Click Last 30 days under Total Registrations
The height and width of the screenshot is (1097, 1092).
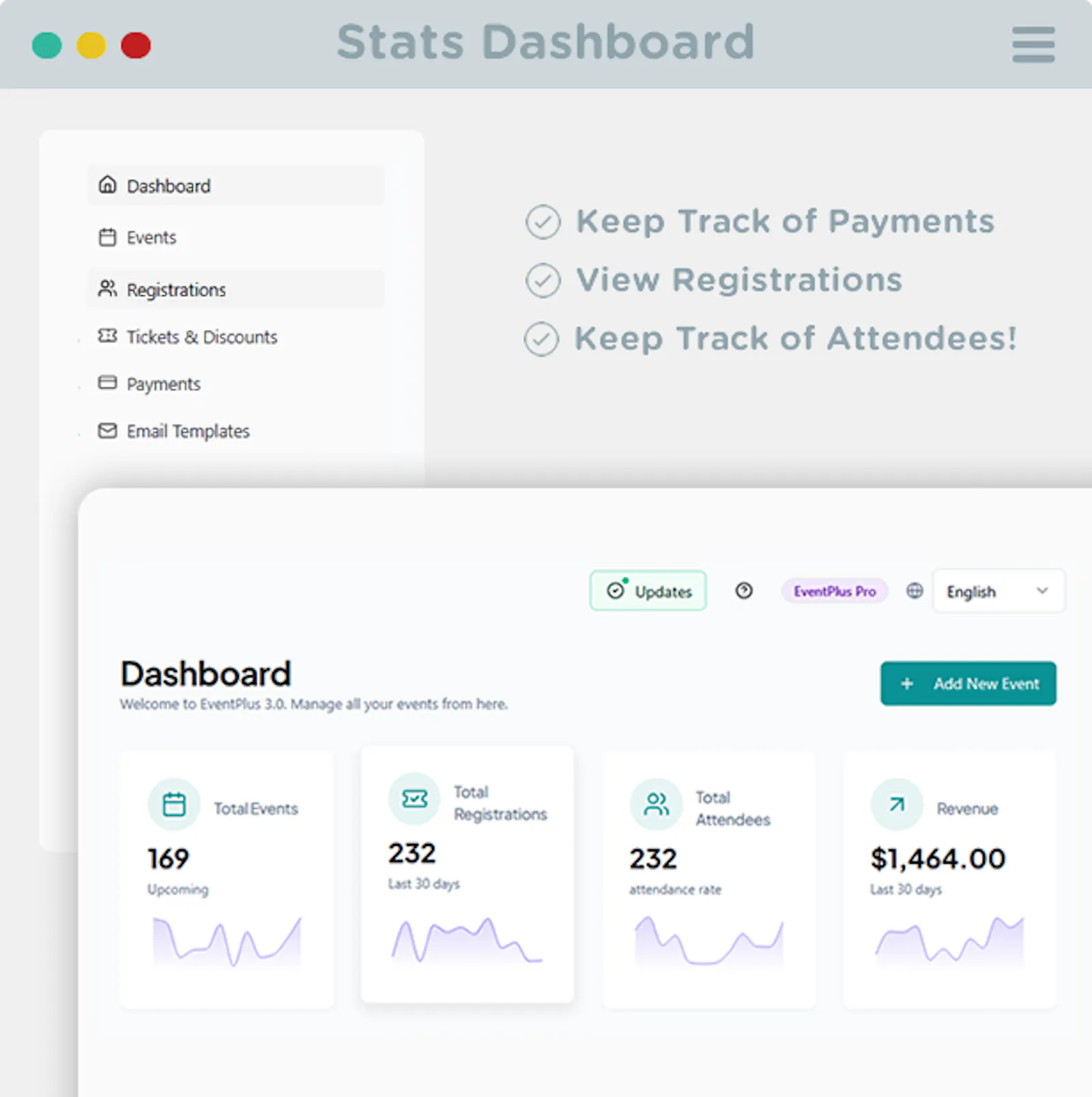(424, 884)
